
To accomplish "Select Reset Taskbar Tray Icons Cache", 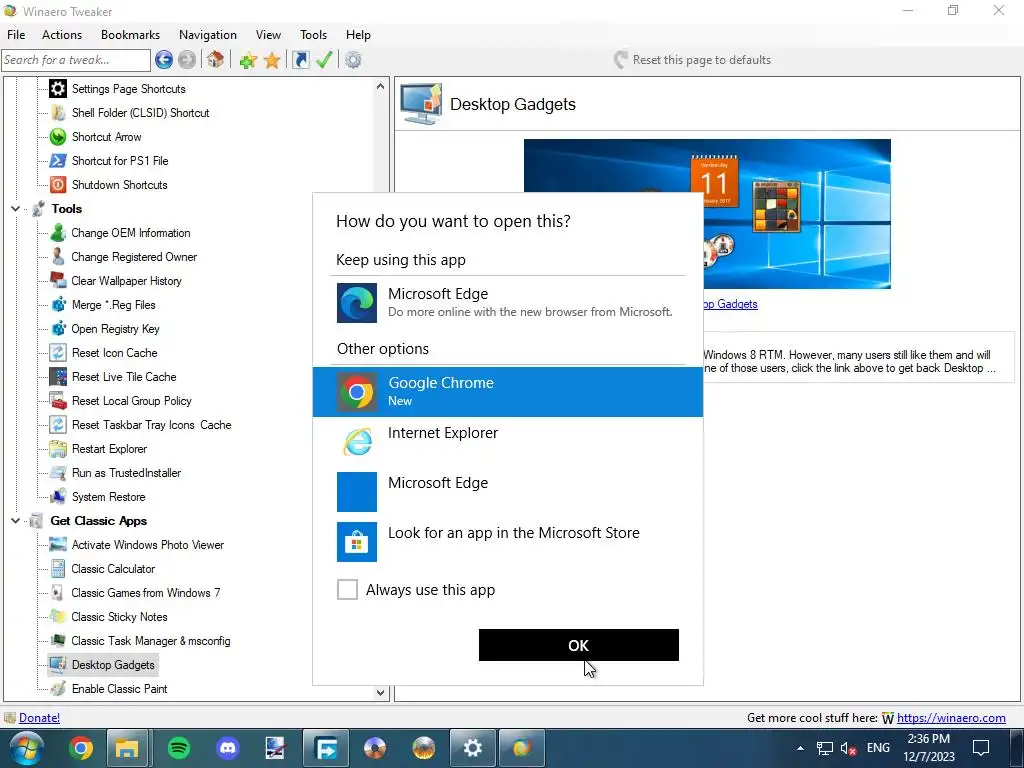I will (152, 425).
